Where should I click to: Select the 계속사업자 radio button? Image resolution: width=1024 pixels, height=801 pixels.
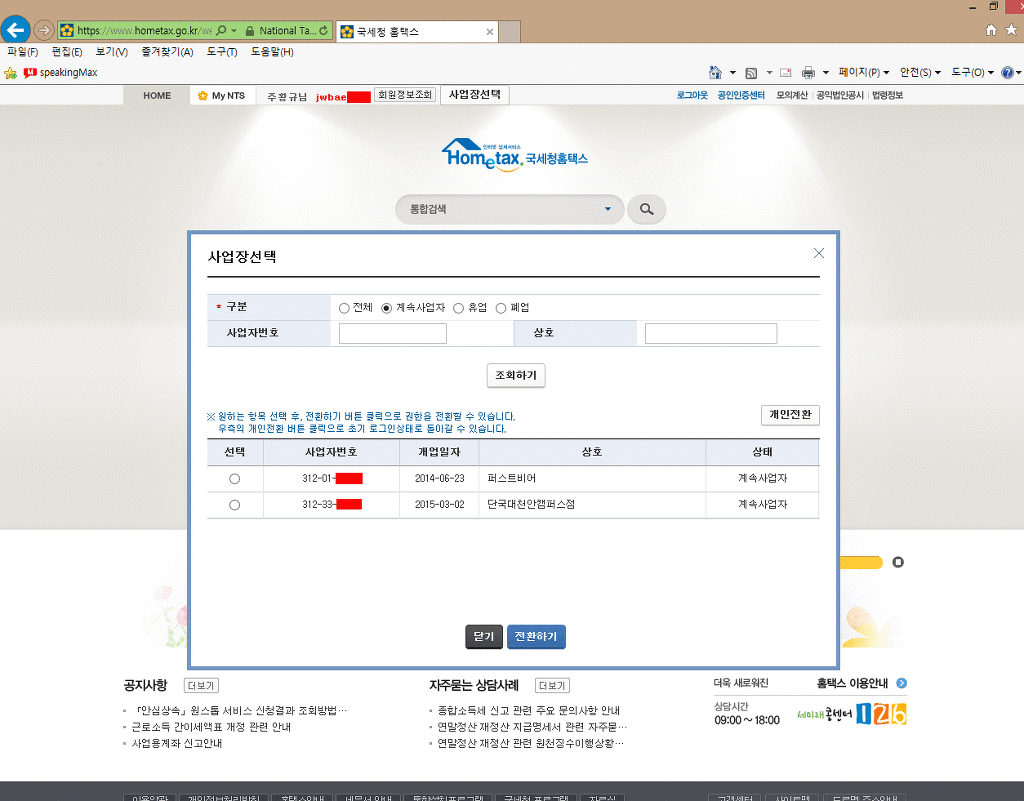pyautogui.click(x=387, y=308)
